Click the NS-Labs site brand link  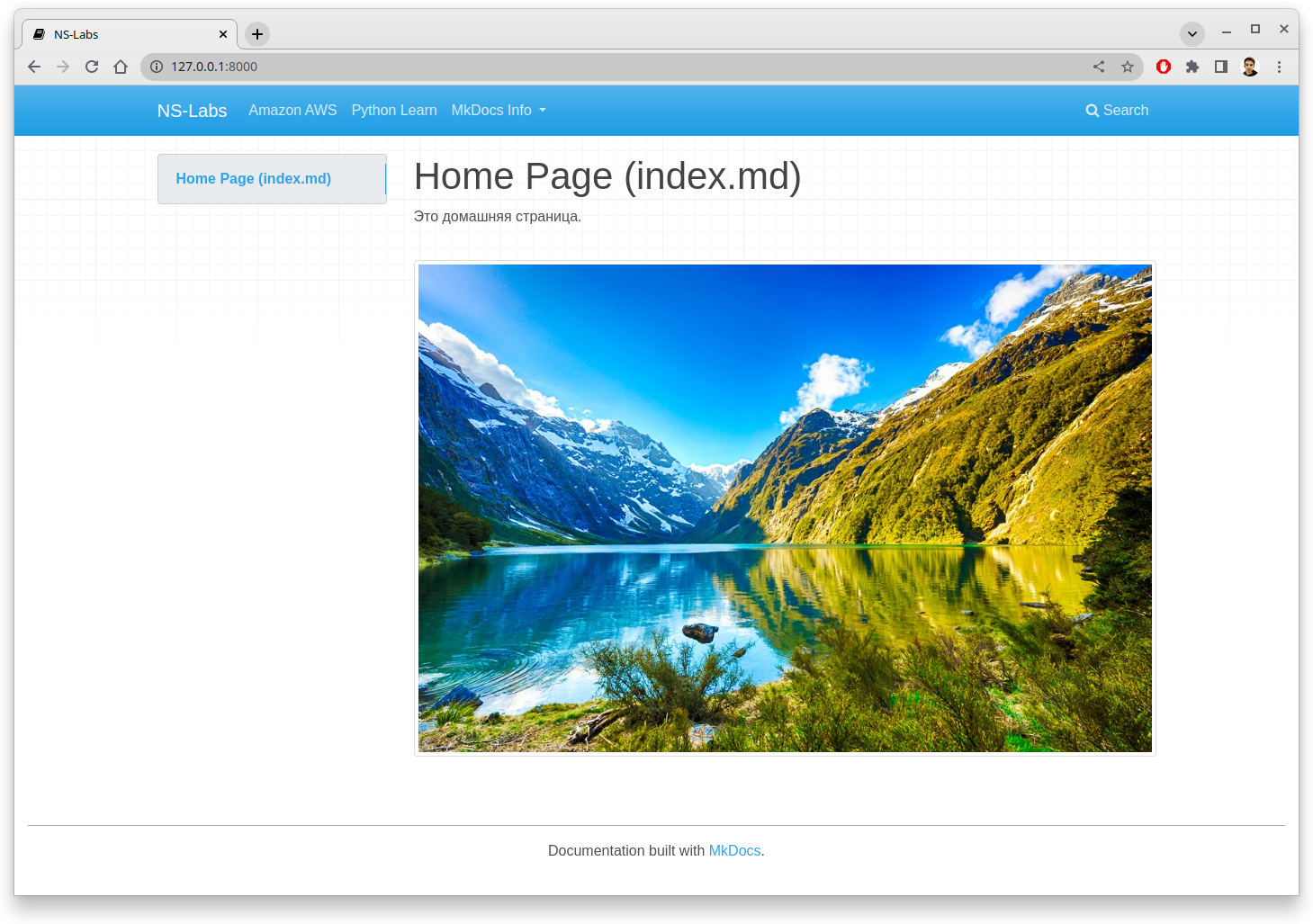(192, 111)
